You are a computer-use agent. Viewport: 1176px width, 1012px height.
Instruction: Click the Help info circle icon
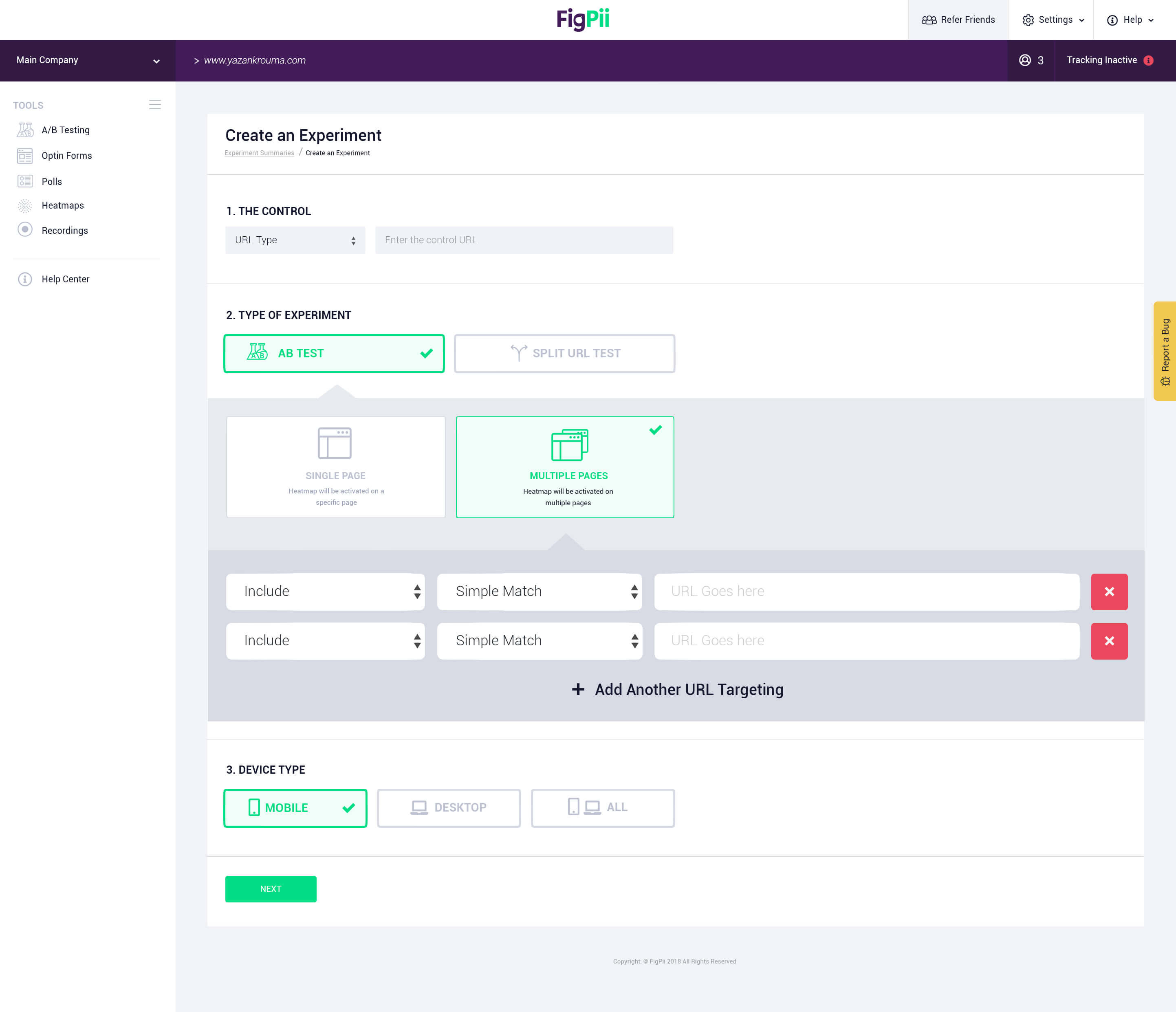pos(1112,20)
